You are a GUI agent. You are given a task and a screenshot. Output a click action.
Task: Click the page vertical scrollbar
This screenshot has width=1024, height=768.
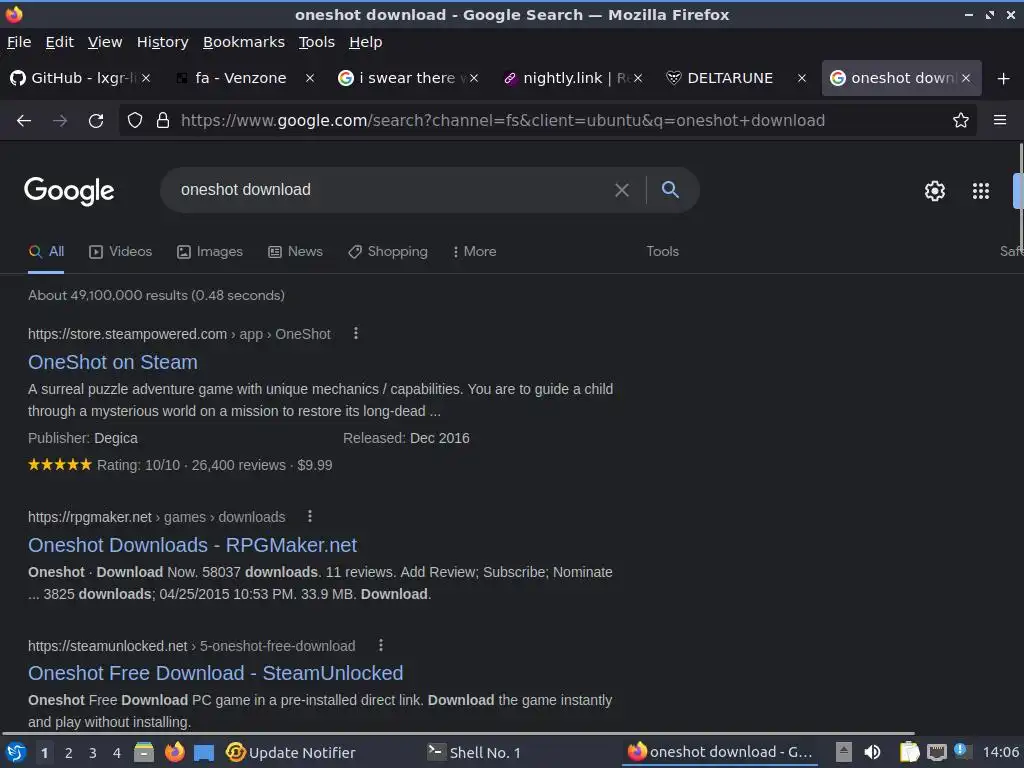point(1020,196)
